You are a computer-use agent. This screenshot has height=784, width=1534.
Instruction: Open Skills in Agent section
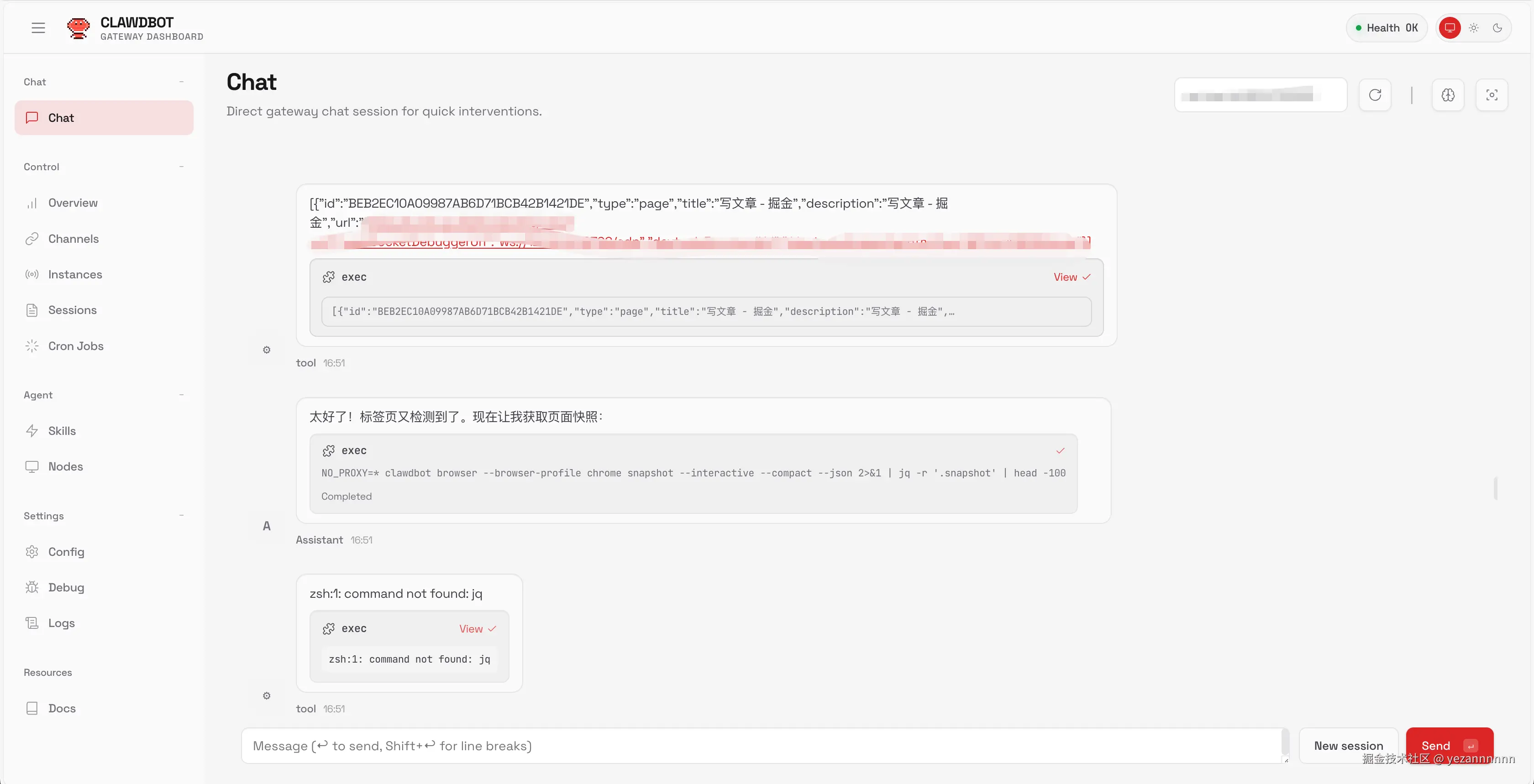pos(61,431)
